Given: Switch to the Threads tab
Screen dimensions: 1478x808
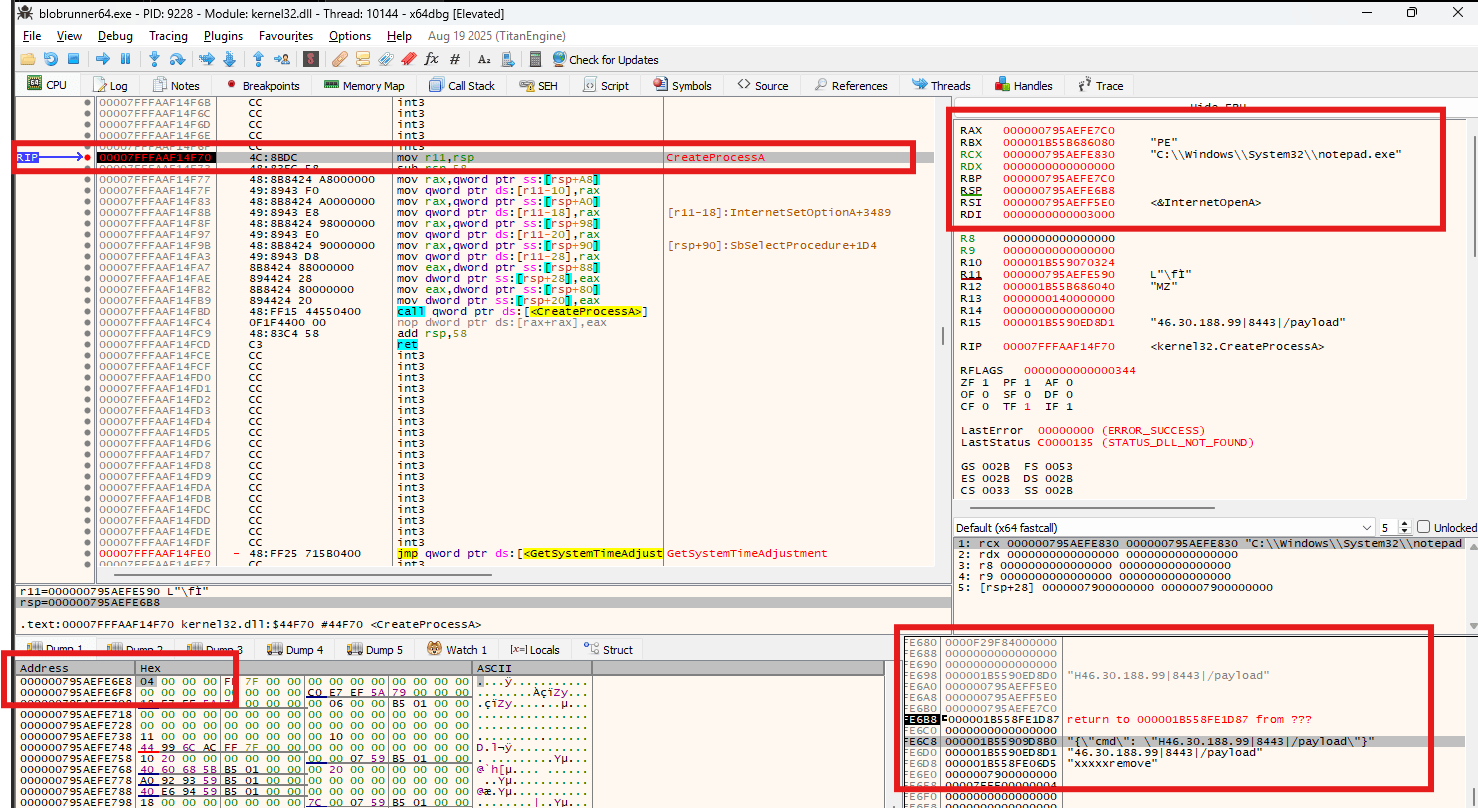Looking at the screenshot, I should pyautogui.click(x=940, y=85).
